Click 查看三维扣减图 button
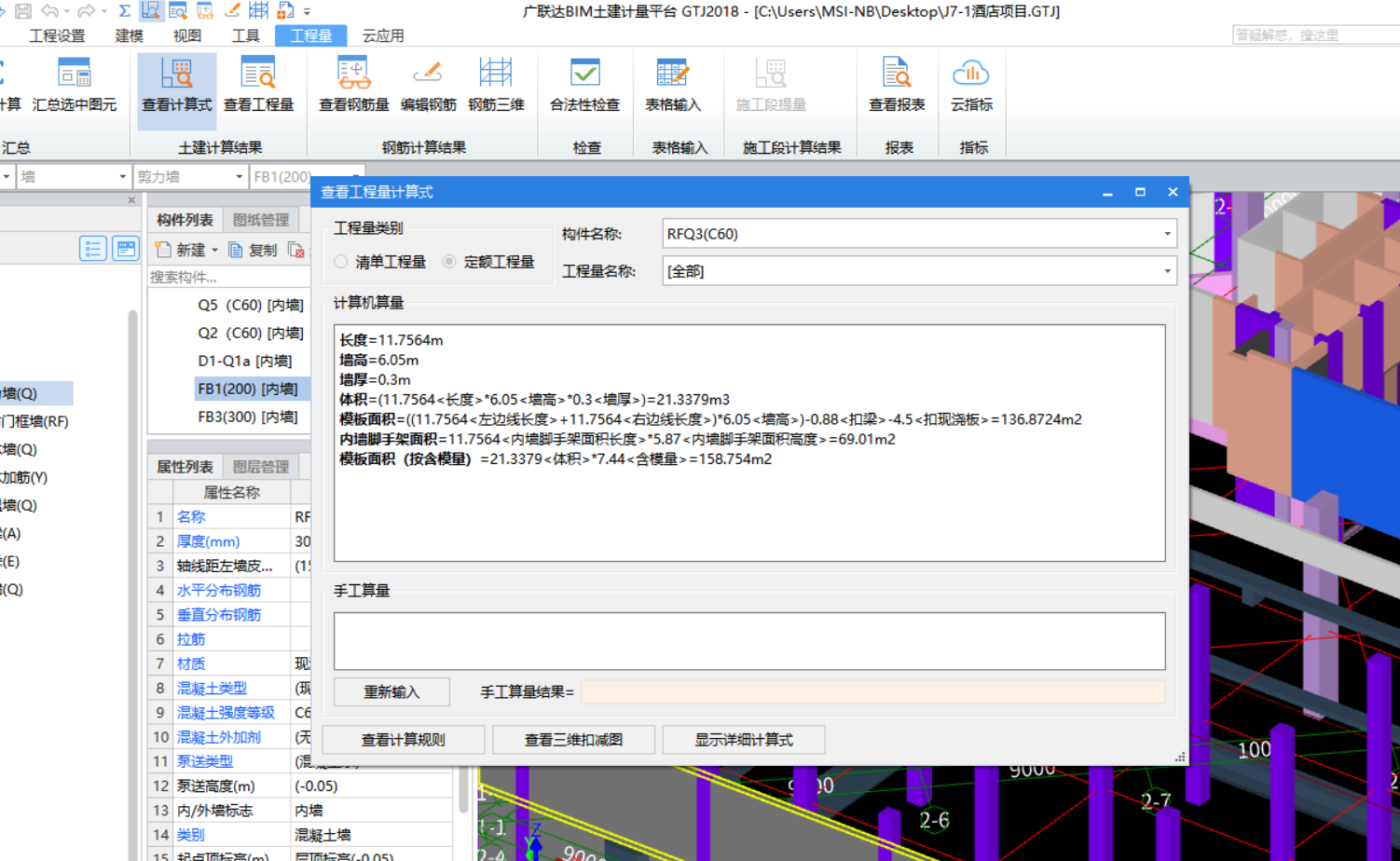Viewport: 1400px width, 861px height. coord(573,740)
